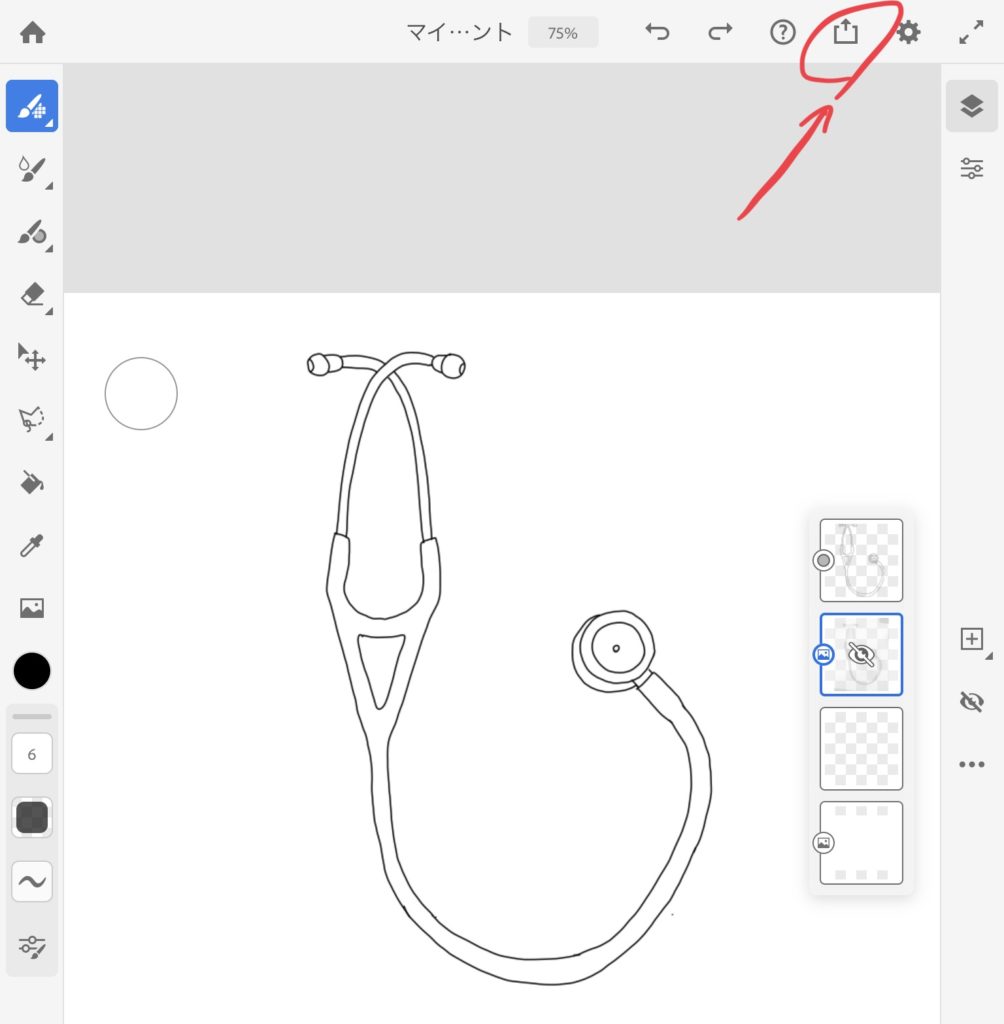The image size is (1004, 1024).
Task: Select the Move/Transform tool
Action: coord(32,357)
